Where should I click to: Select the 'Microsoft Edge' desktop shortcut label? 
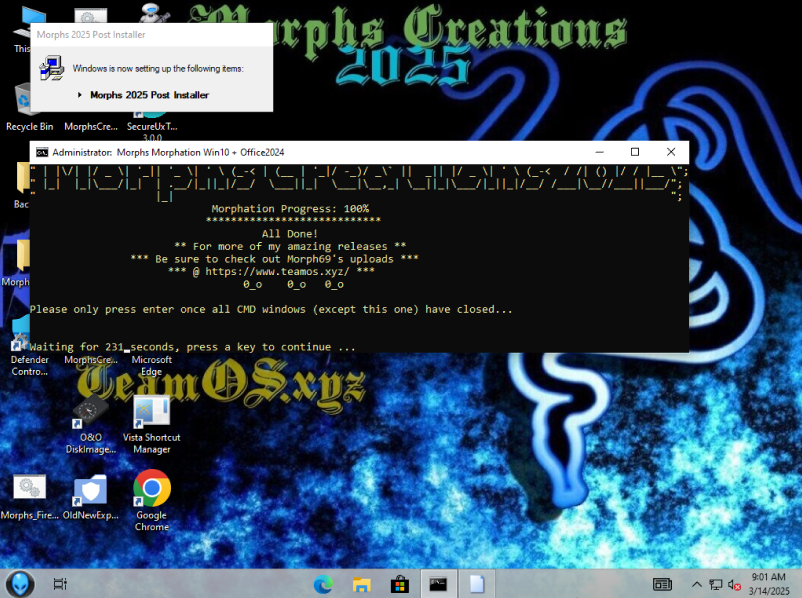click(x=152, y=365)
